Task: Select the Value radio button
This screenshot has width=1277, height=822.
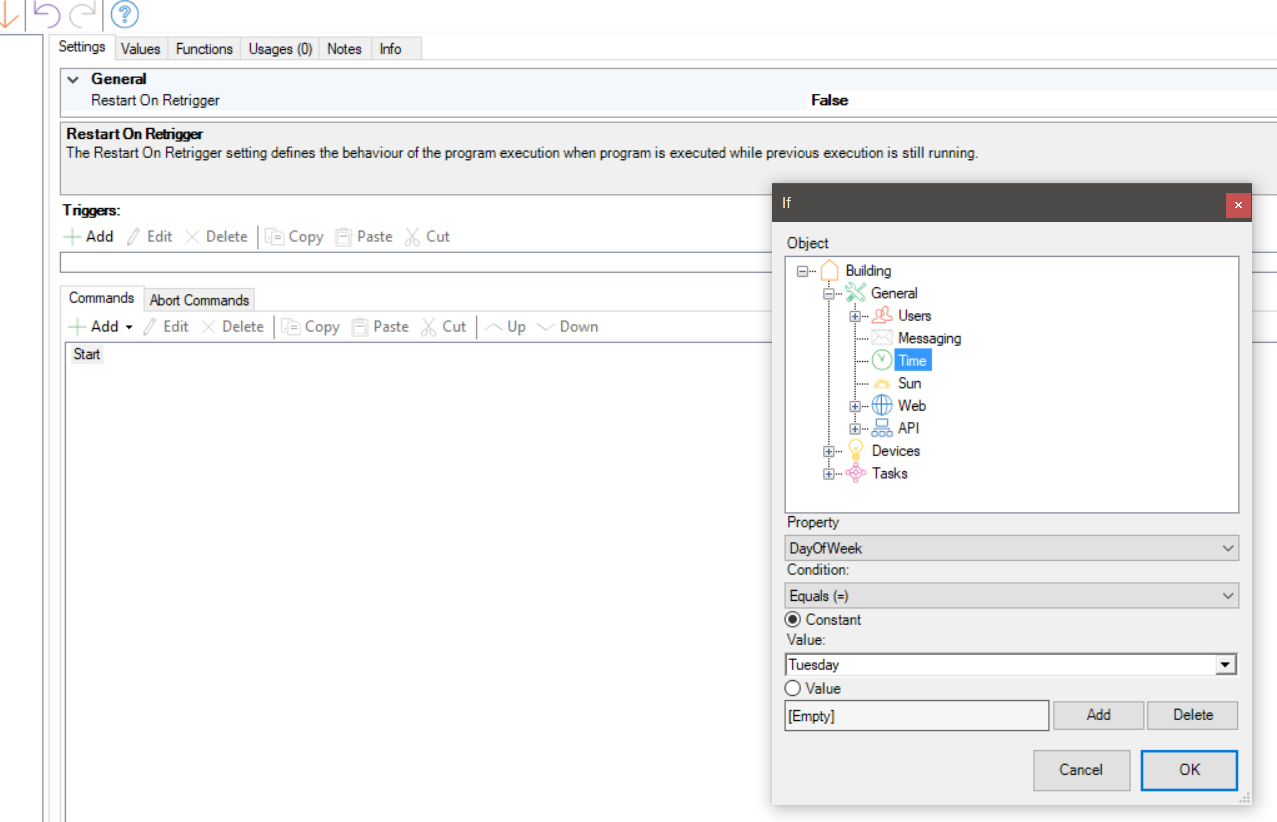Action: pos(794,689)
